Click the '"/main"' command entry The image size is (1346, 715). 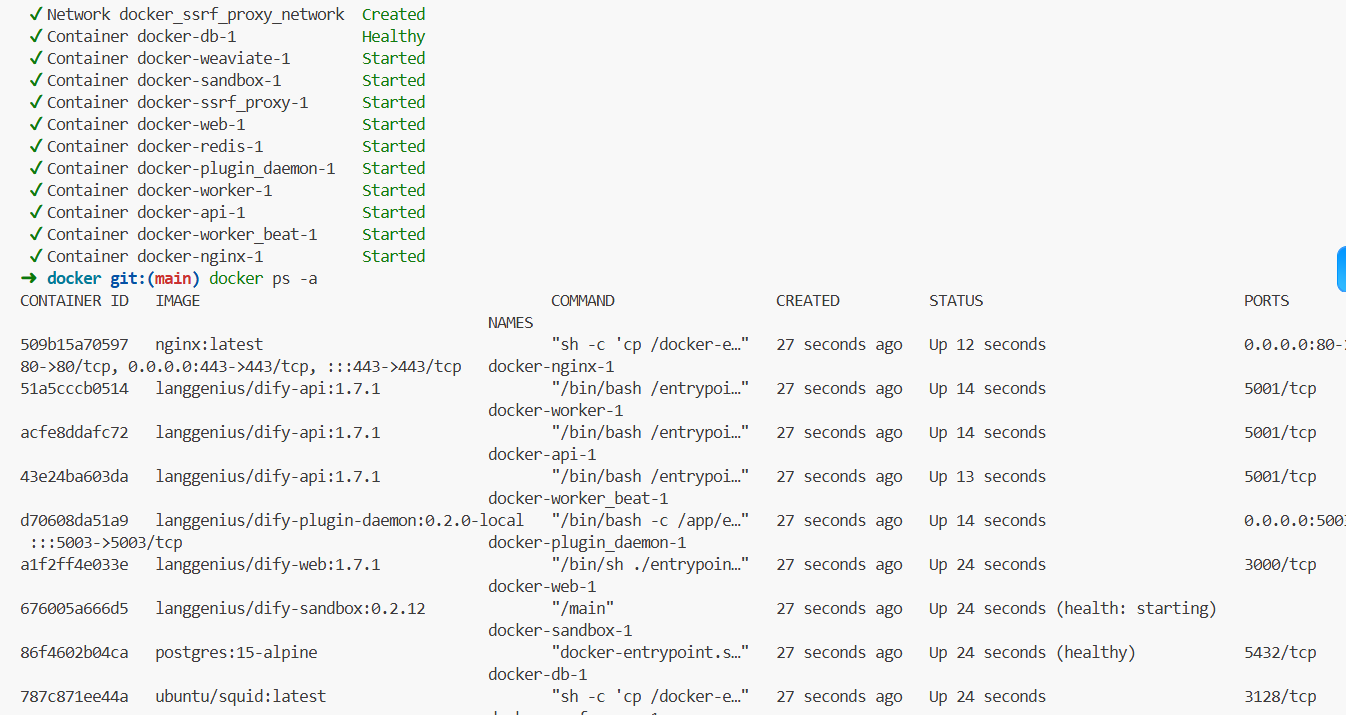pos(582,609)
